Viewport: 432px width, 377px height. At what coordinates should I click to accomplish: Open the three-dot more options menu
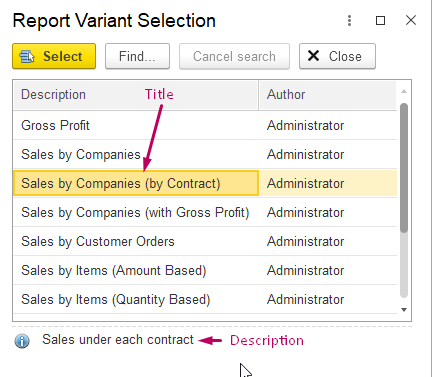click(349, 20)
